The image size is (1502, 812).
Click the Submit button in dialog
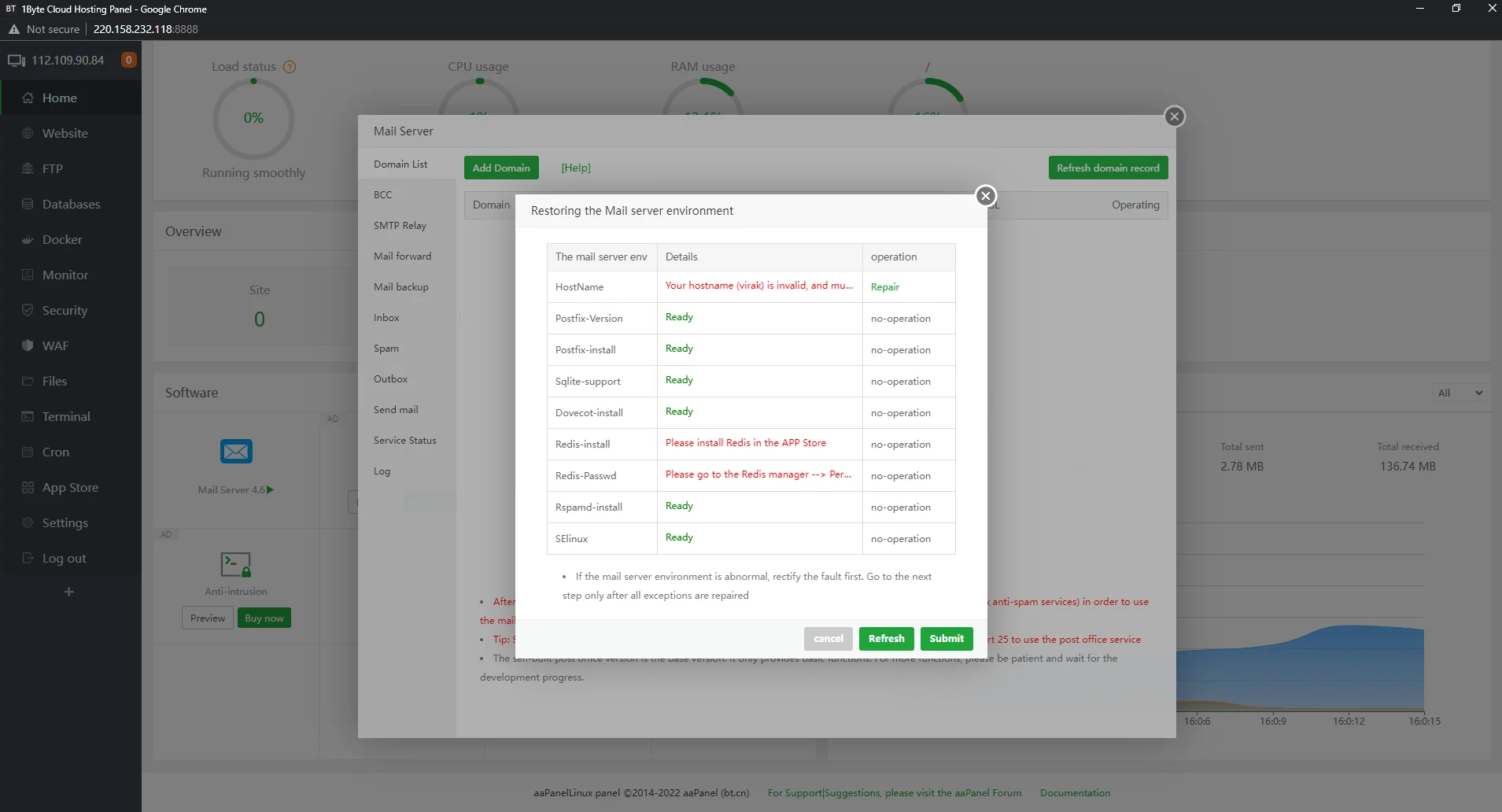click(947, 638)
